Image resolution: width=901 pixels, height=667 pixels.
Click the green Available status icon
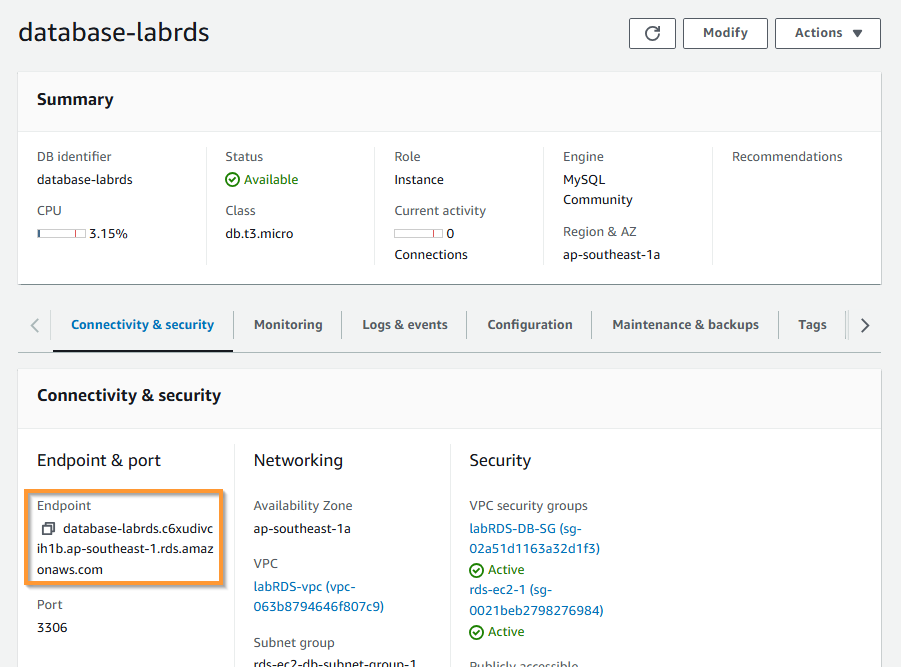pos(233,180)
